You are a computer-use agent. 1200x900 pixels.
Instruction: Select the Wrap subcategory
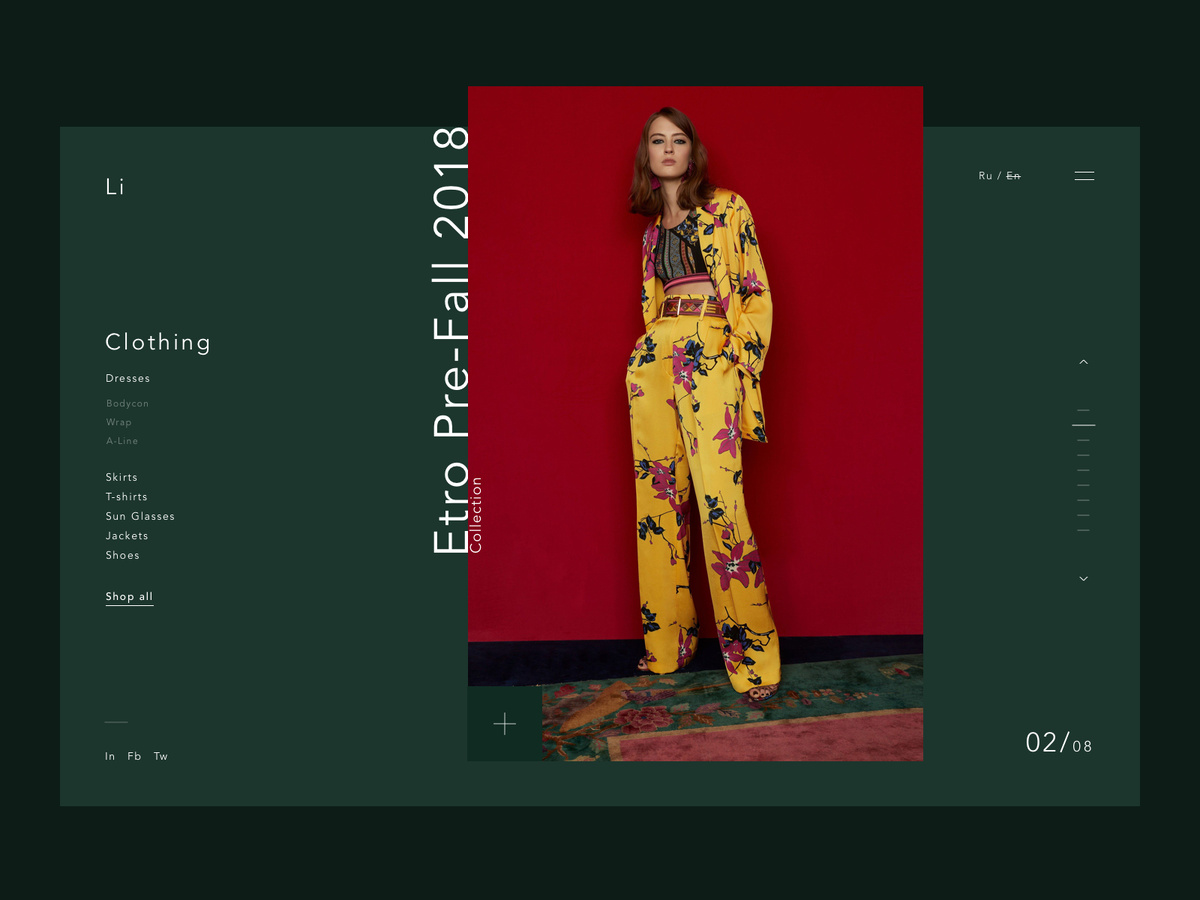click(119, 422)
